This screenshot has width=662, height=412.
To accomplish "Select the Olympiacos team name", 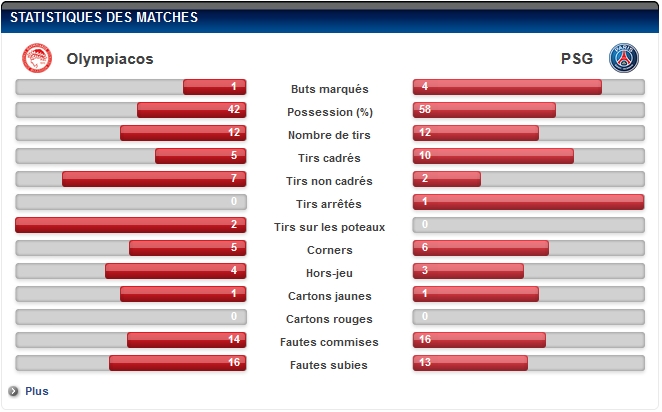I will click(x=110, y=59).
